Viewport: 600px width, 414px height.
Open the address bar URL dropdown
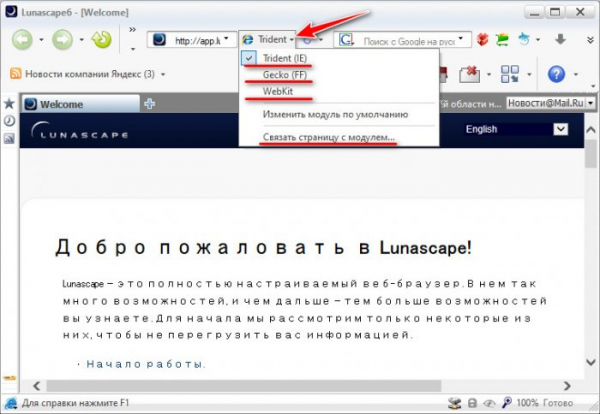pos(226,38)
